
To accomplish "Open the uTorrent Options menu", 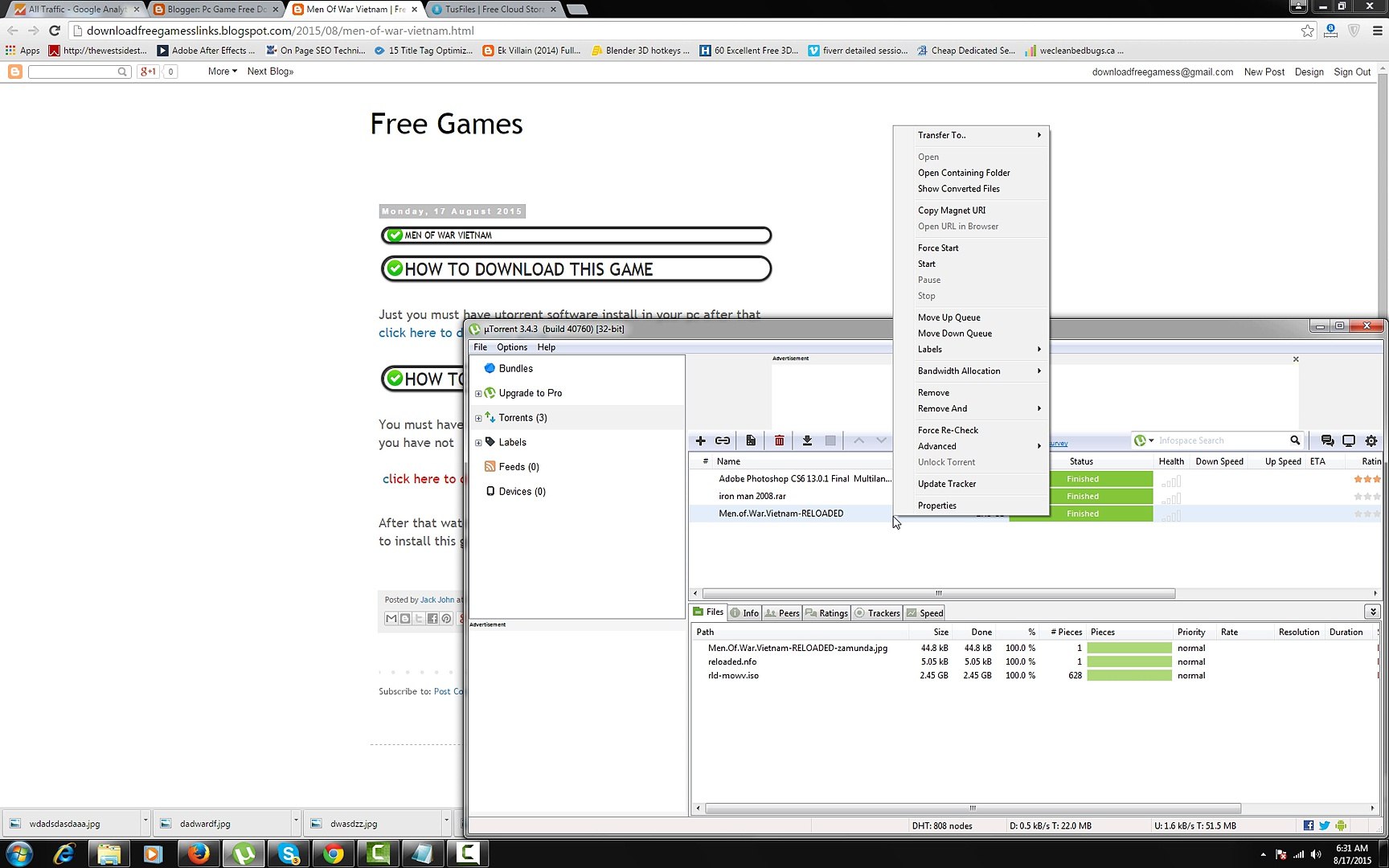I will 512,347.
